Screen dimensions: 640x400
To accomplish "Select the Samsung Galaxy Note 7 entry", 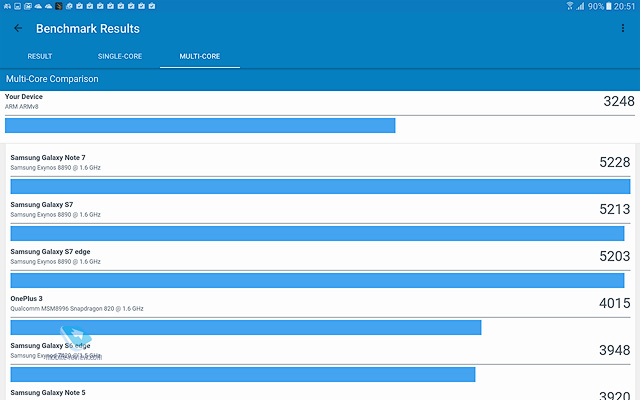I will pyautogui.click(x=48, y=158).
